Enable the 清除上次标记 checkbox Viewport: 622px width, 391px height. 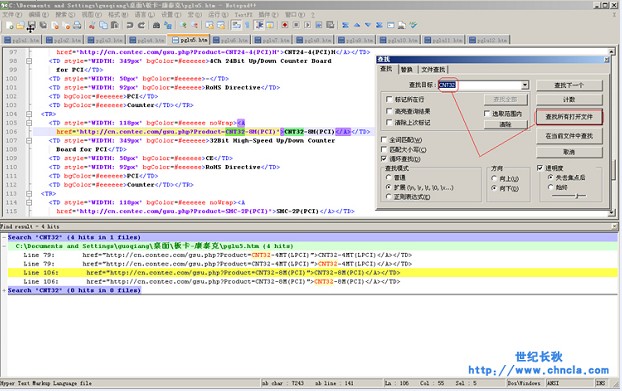pos(389,123)
